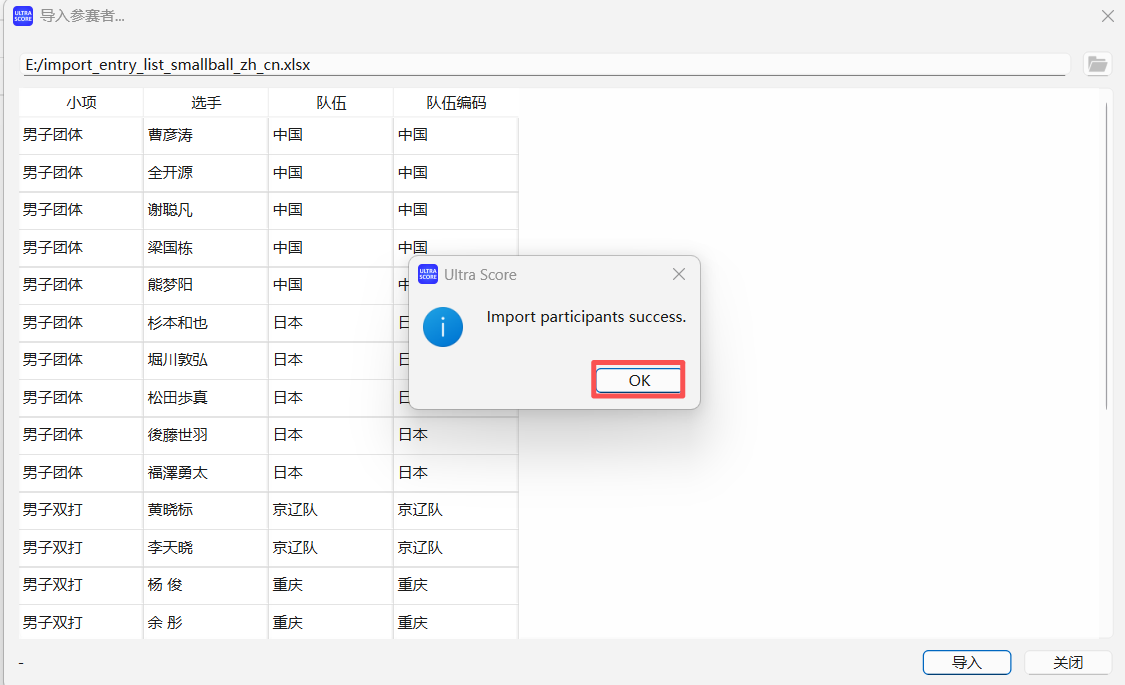
Task: Click the Ultra Score logo in the title bar
Action: click(22, 16)
